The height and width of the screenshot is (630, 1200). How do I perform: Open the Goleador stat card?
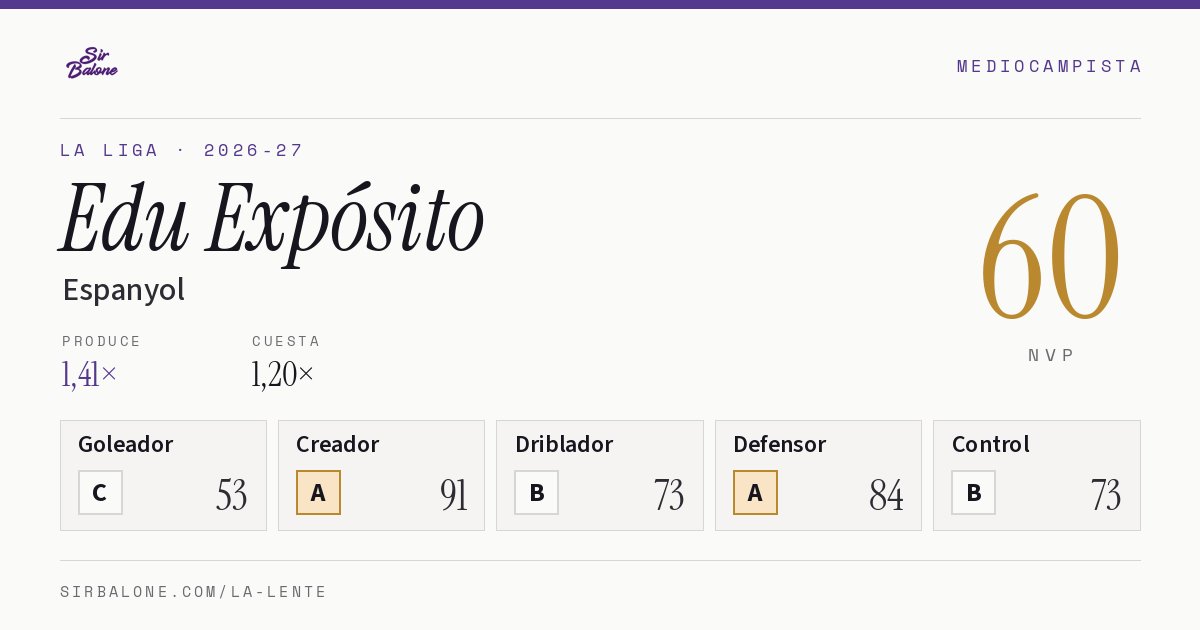pos(163,475)
